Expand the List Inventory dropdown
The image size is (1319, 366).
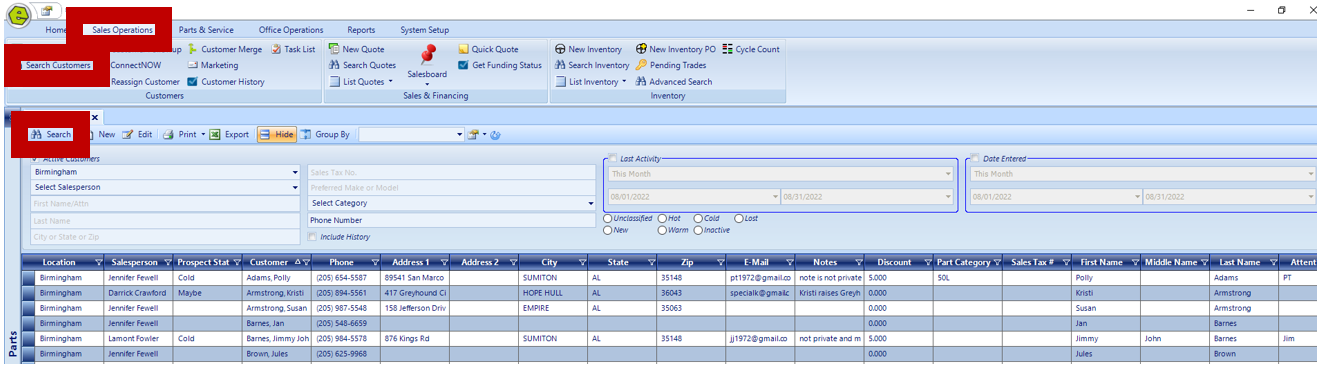pos(624,82)
